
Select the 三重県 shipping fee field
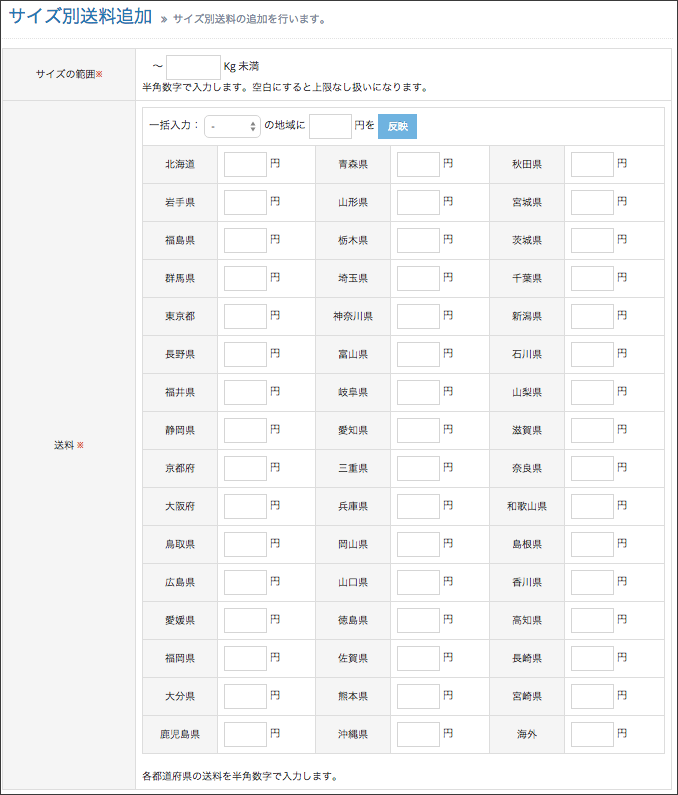418,468
